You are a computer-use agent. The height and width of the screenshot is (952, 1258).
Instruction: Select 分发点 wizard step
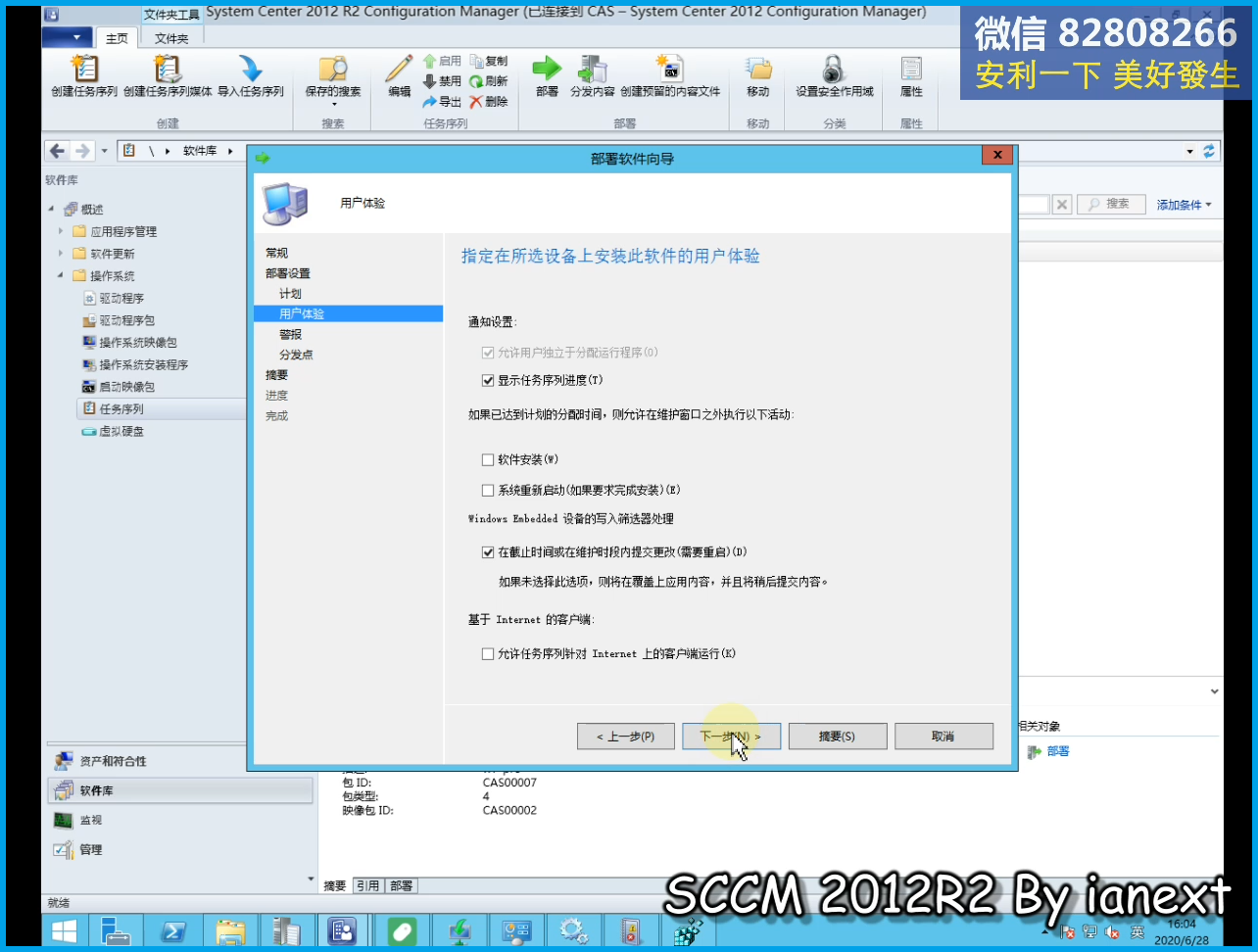(296, 355)
